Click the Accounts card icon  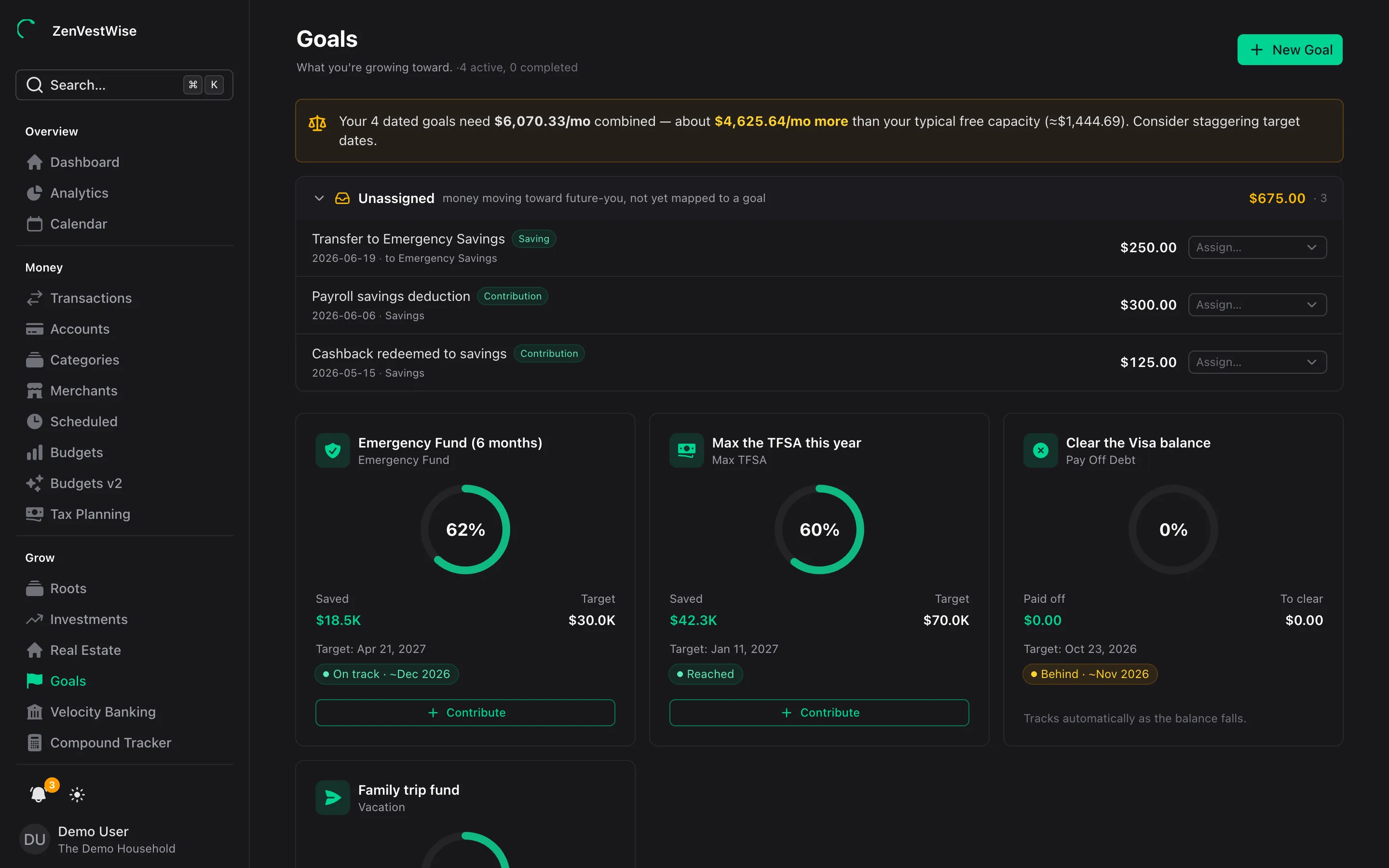tap(34, 329)
